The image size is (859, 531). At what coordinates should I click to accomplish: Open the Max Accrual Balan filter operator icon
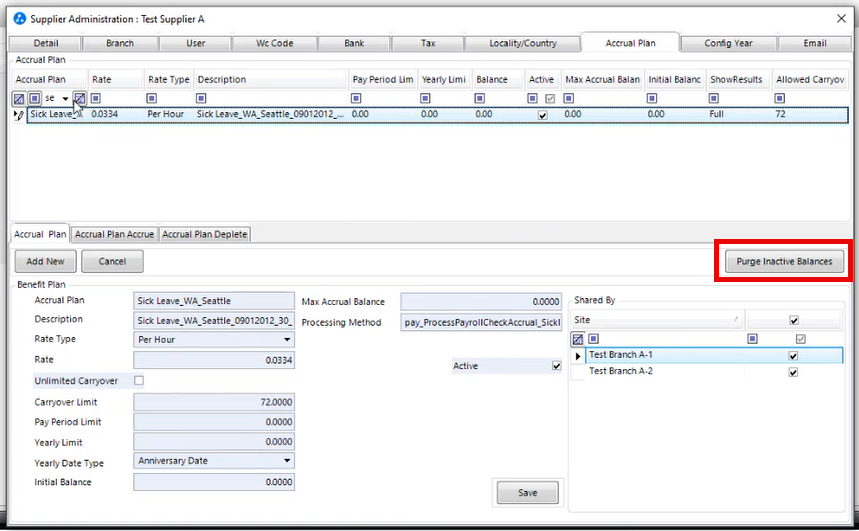point(569,98)
